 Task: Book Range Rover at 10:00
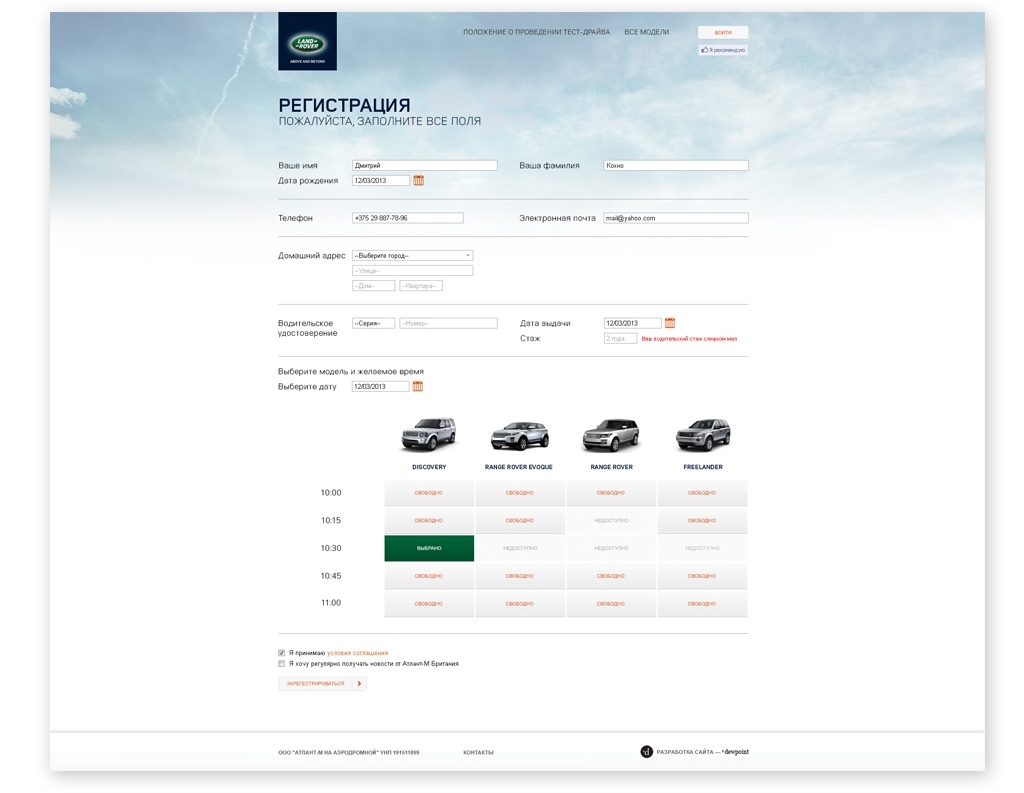[x=611, y=493]
